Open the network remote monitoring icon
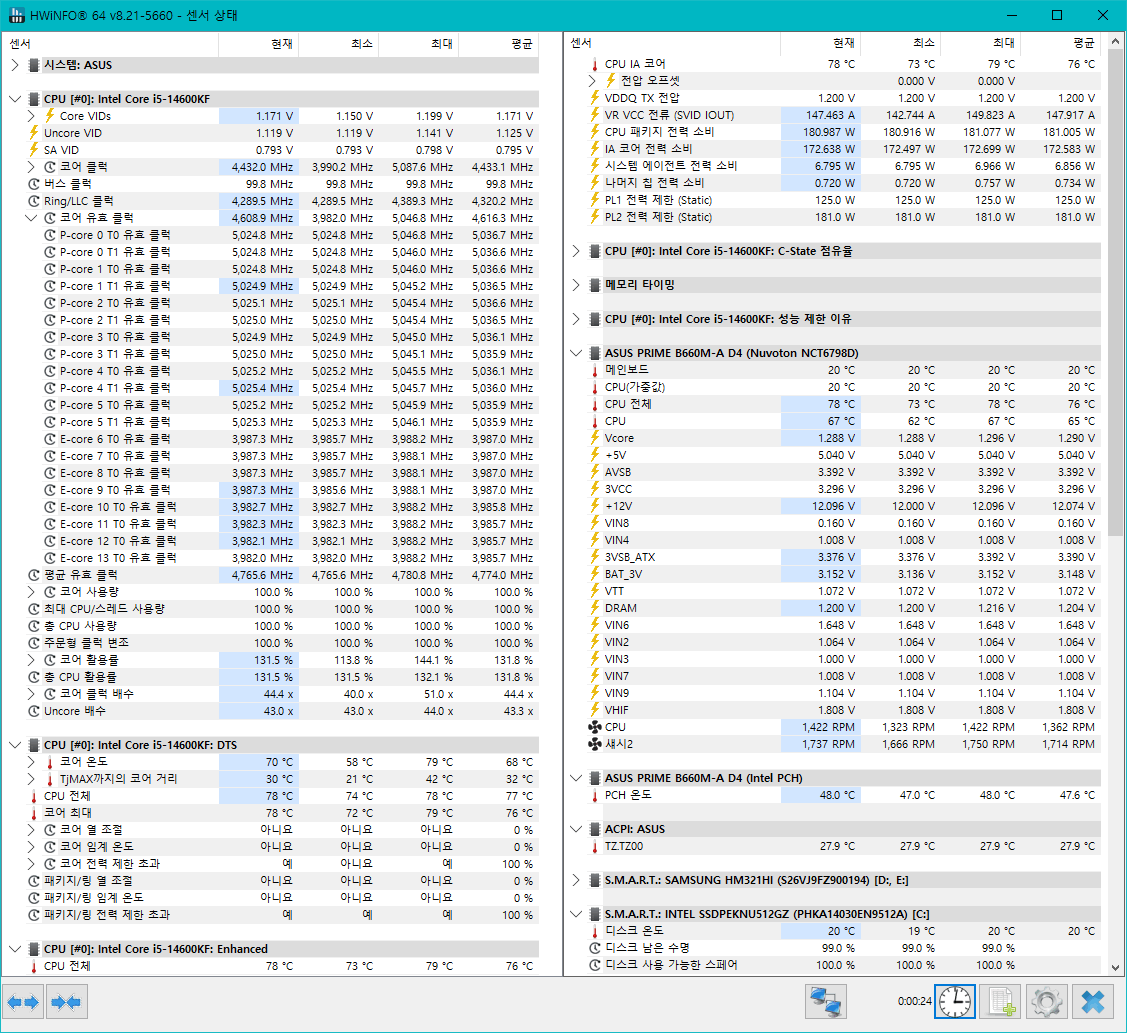Screen dimensions: 1127x1033 (825, 1001)
